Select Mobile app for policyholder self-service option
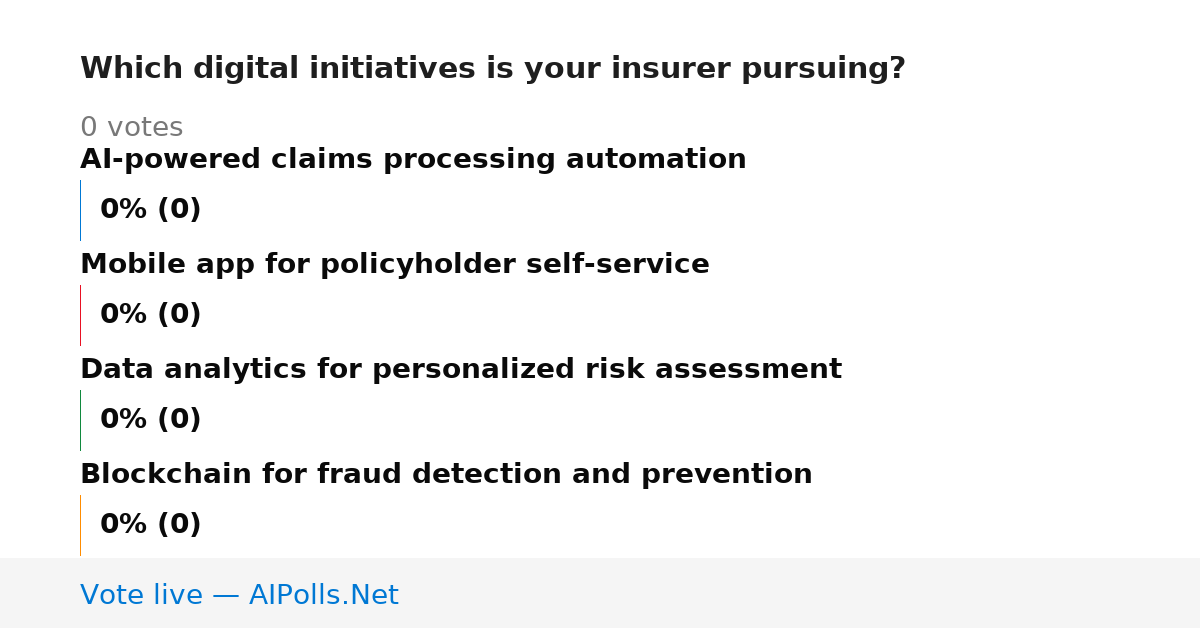 pyautogui.click(x=395, y=265)
